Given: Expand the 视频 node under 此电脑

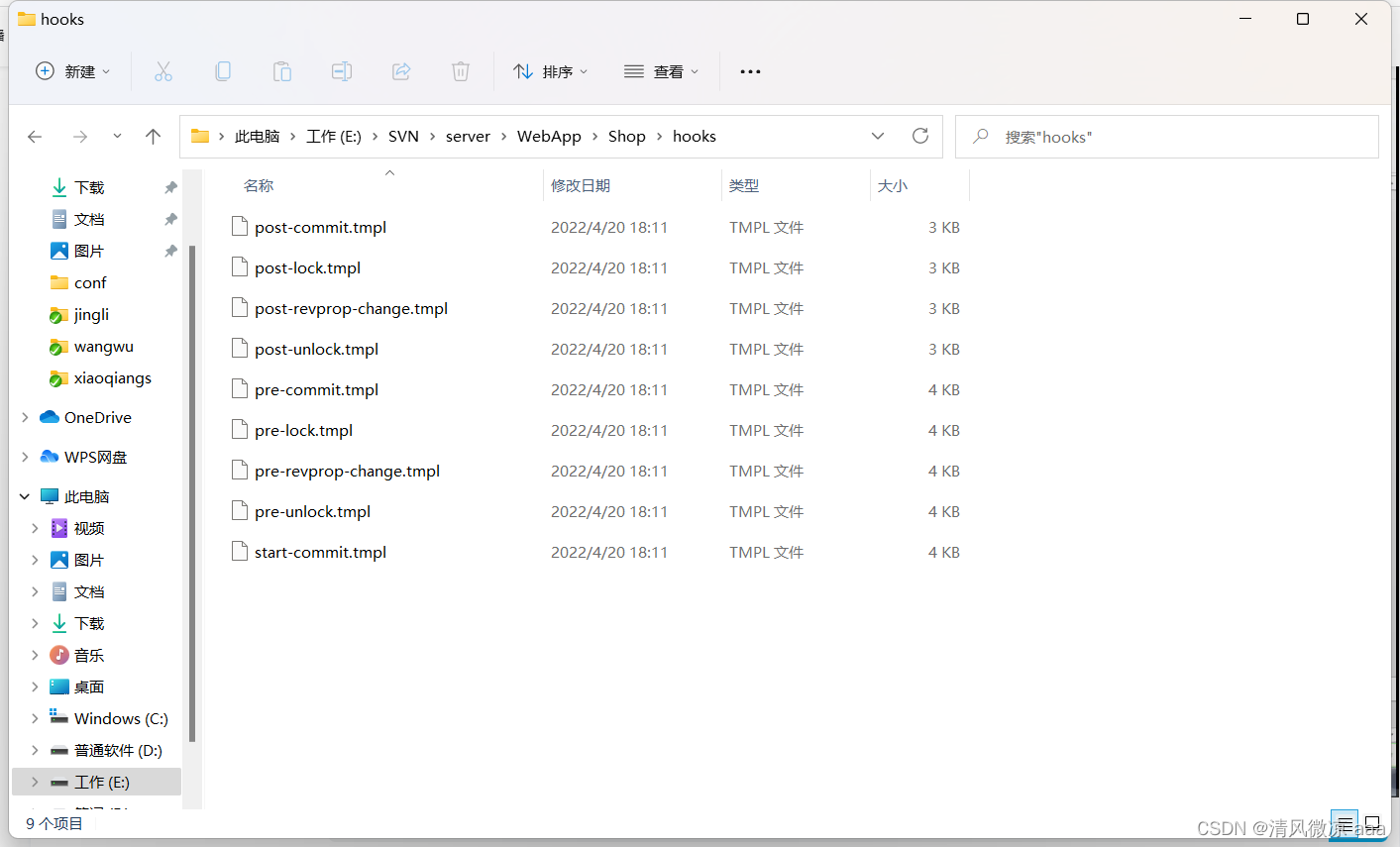Looking at the screenshot, I should (35, 528).
